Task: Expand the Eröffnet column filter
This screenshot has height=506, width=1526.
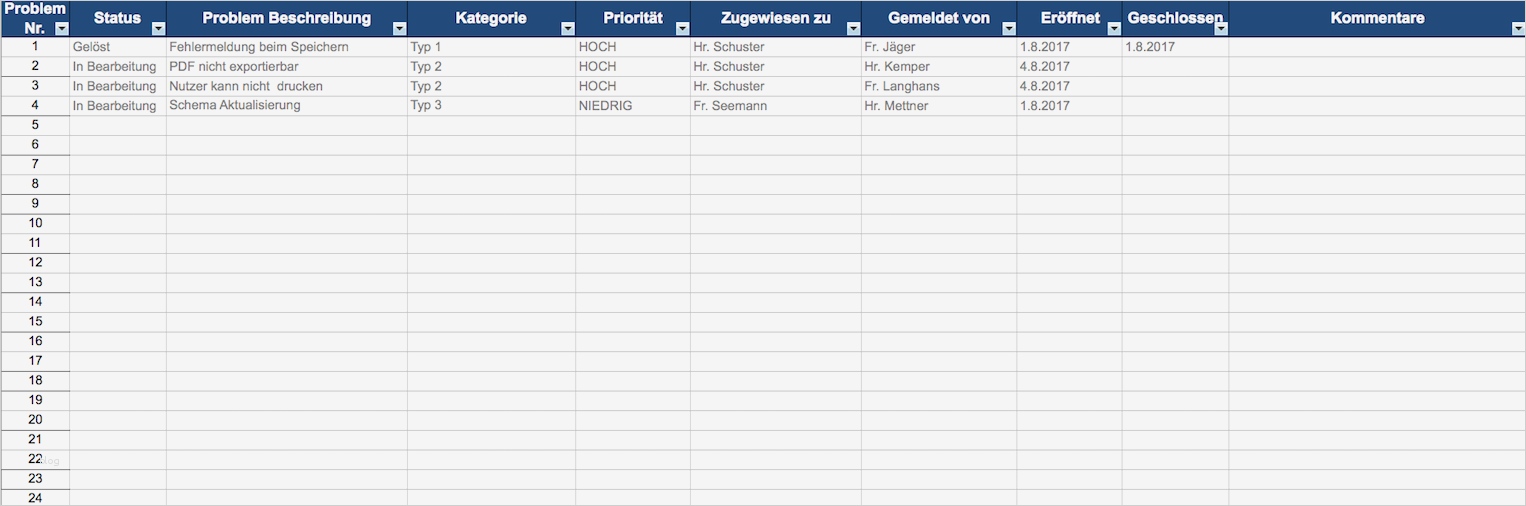Action: point(1113,29)
